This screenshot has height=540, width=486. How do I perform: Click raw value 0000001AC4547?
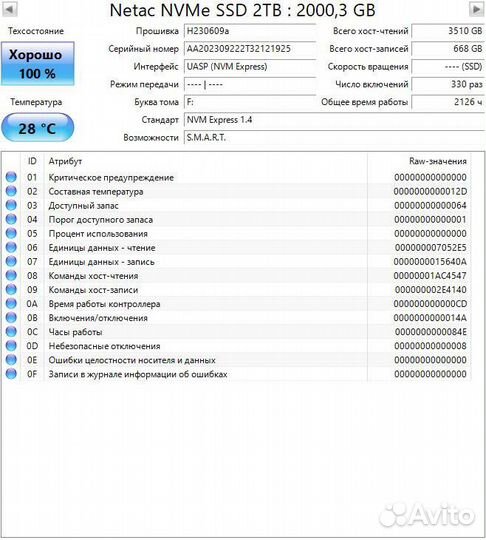[430, 276]
